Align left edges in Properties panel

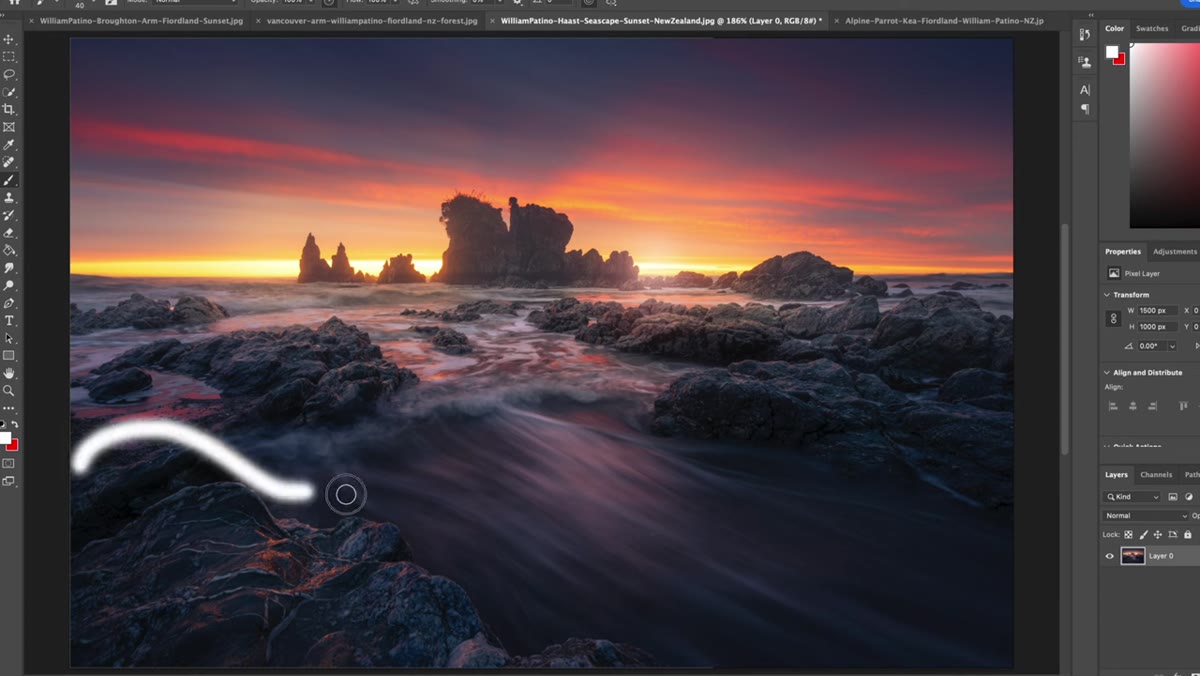pyautogui.click(x=1113, y=406)
